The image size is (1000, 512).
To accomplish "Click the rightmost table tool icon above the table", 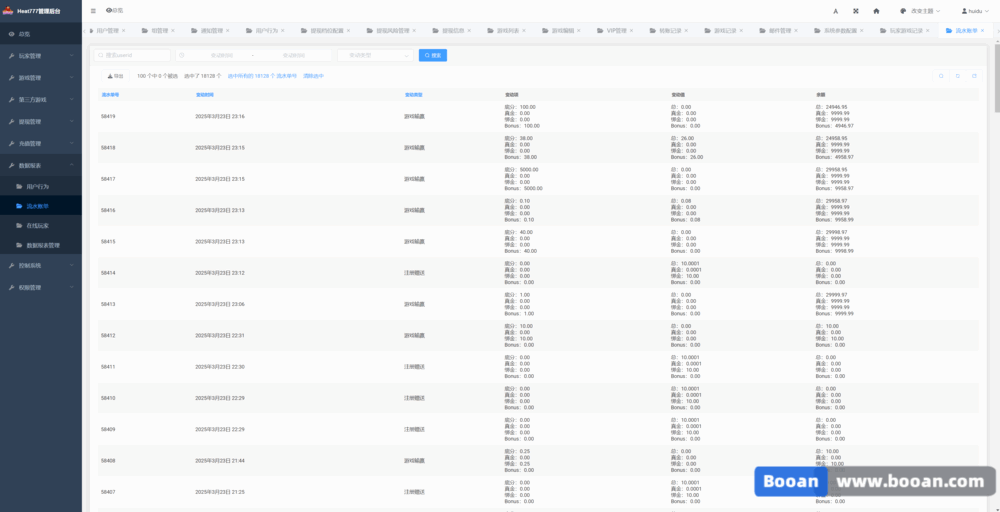I will [x=974, y=75].
